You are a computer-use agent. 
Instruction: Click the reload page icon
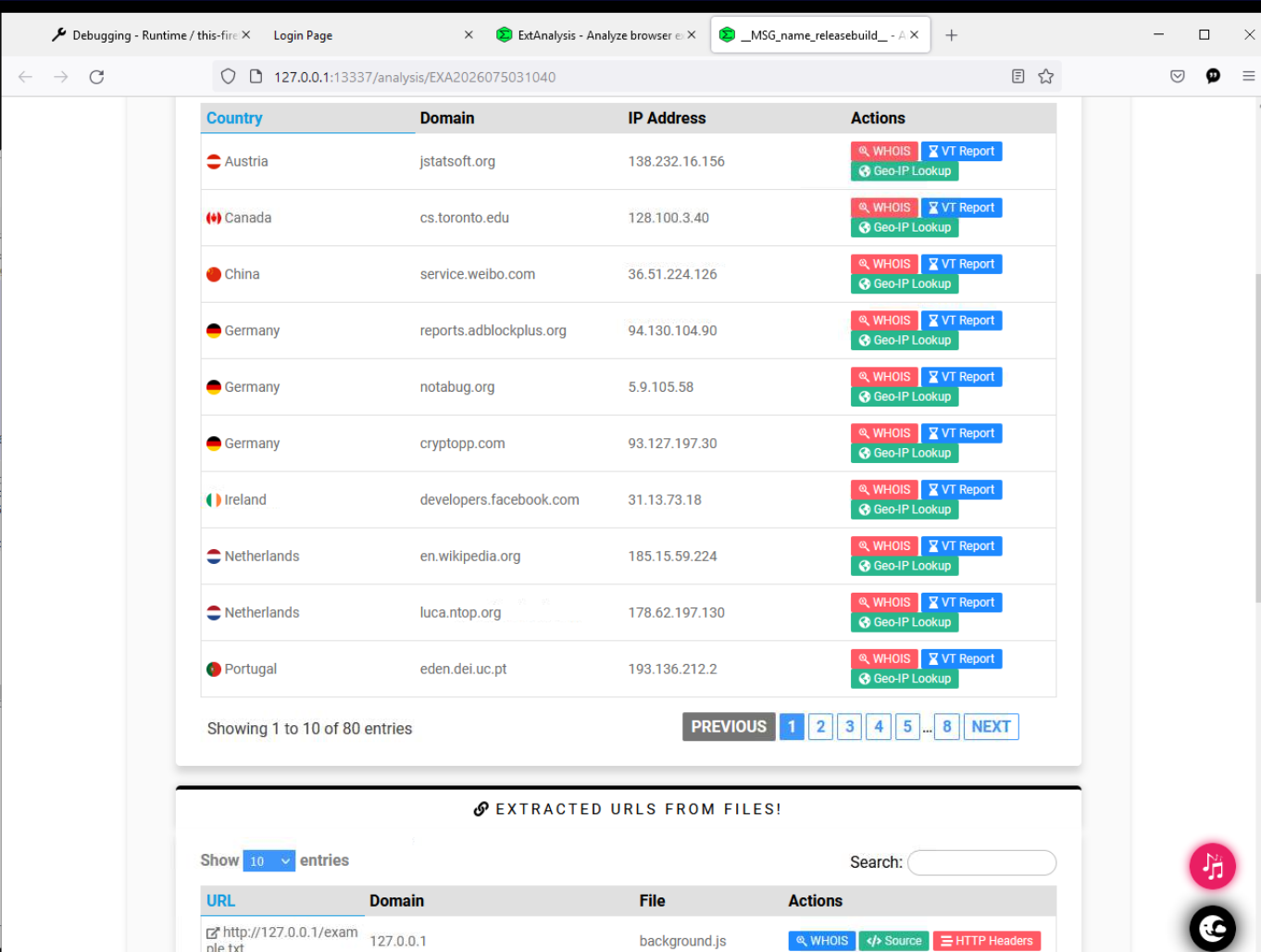[x=96, y=77]
